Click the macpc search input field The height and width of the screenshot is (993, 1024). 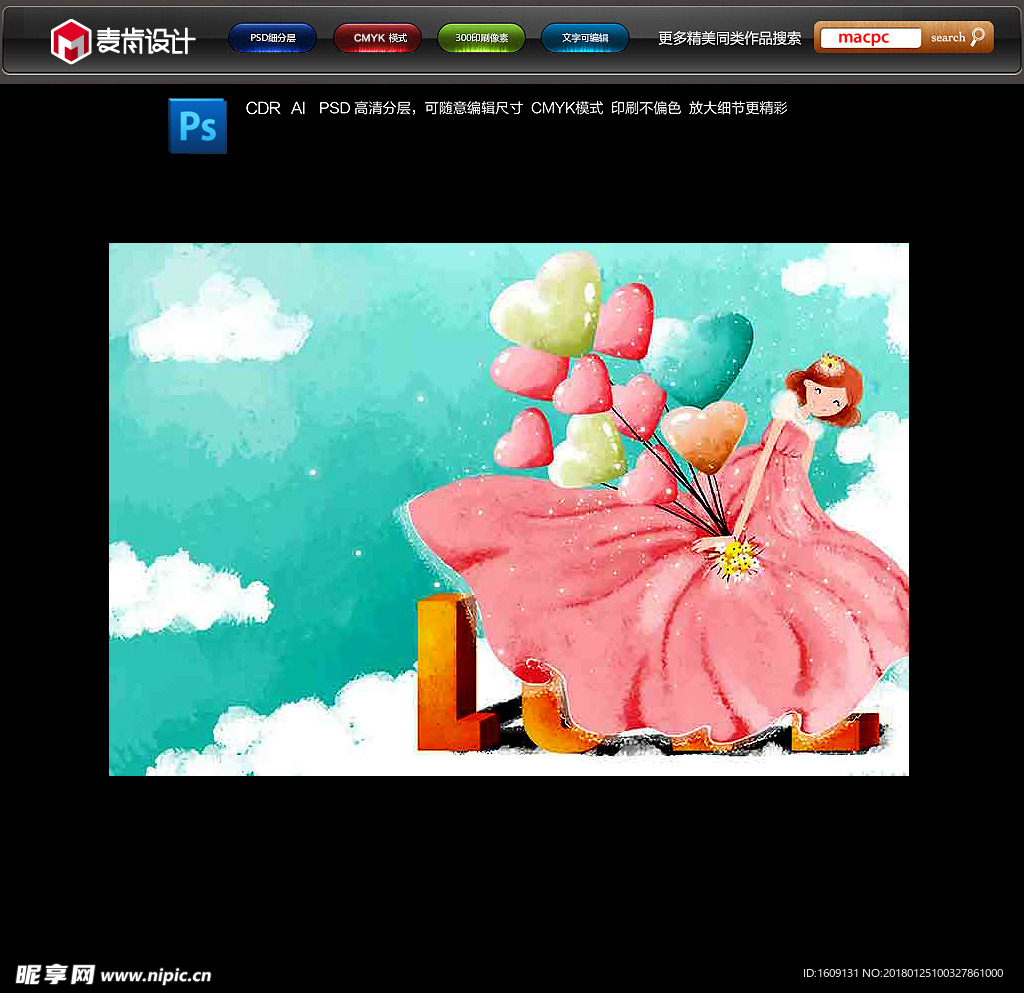pos(869,38)
